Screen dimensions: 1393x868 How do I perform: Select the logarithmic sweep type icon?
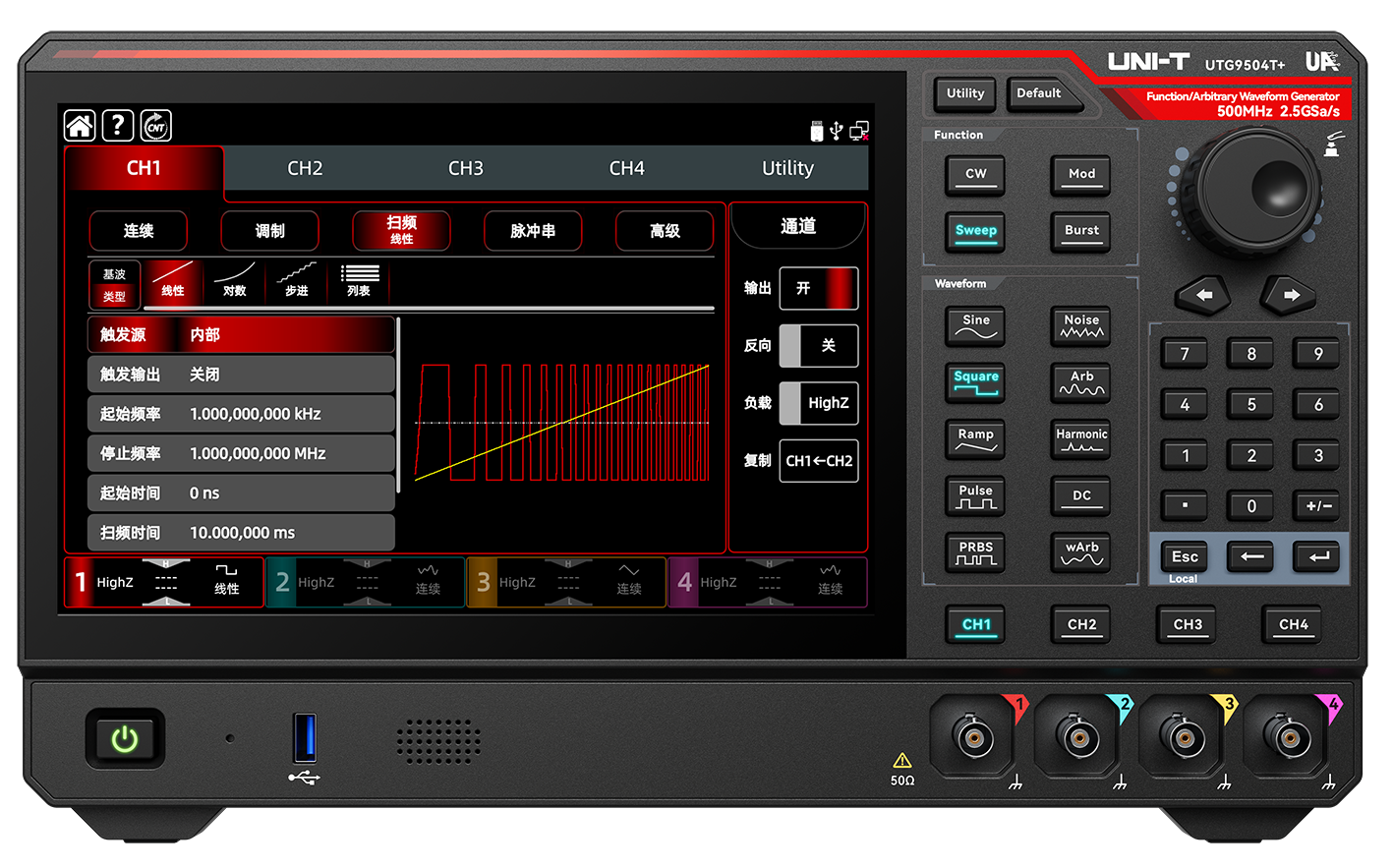[235, 281]
